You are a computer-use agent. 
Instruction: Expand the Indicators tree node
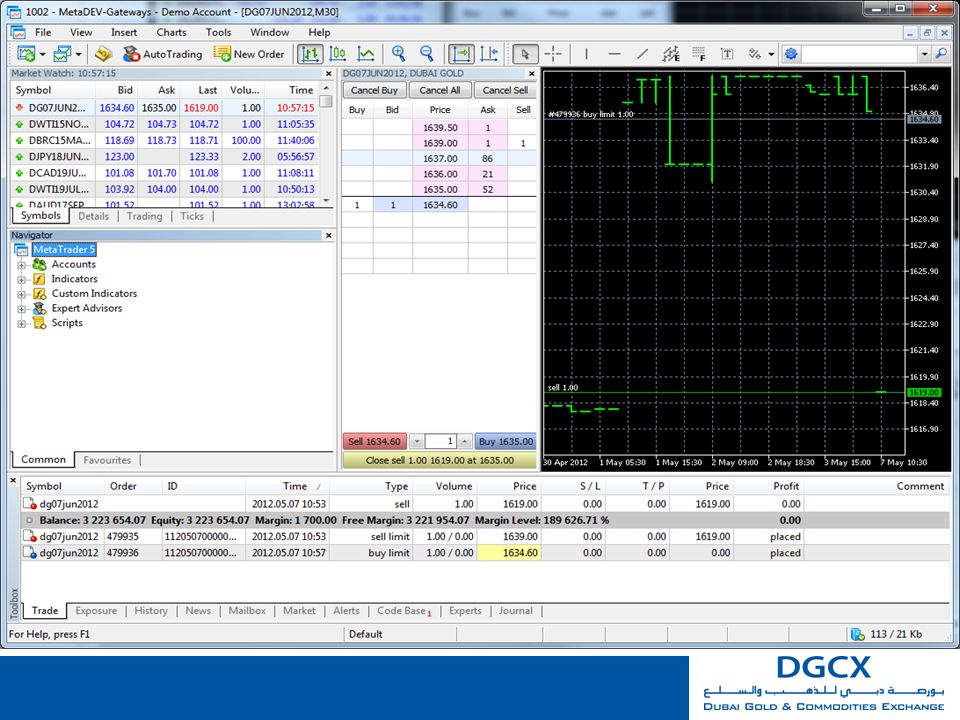coord(21,280)
